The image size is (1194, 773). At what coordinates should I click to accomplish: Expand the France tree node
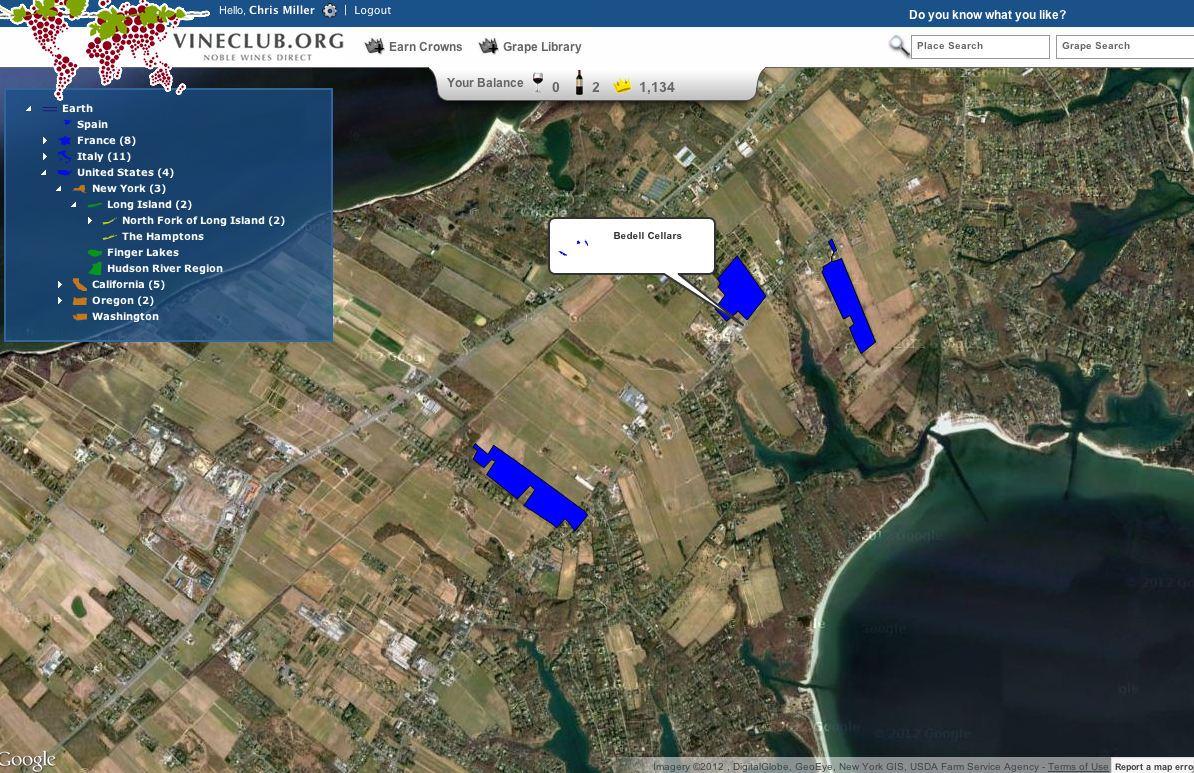(45, 141)
